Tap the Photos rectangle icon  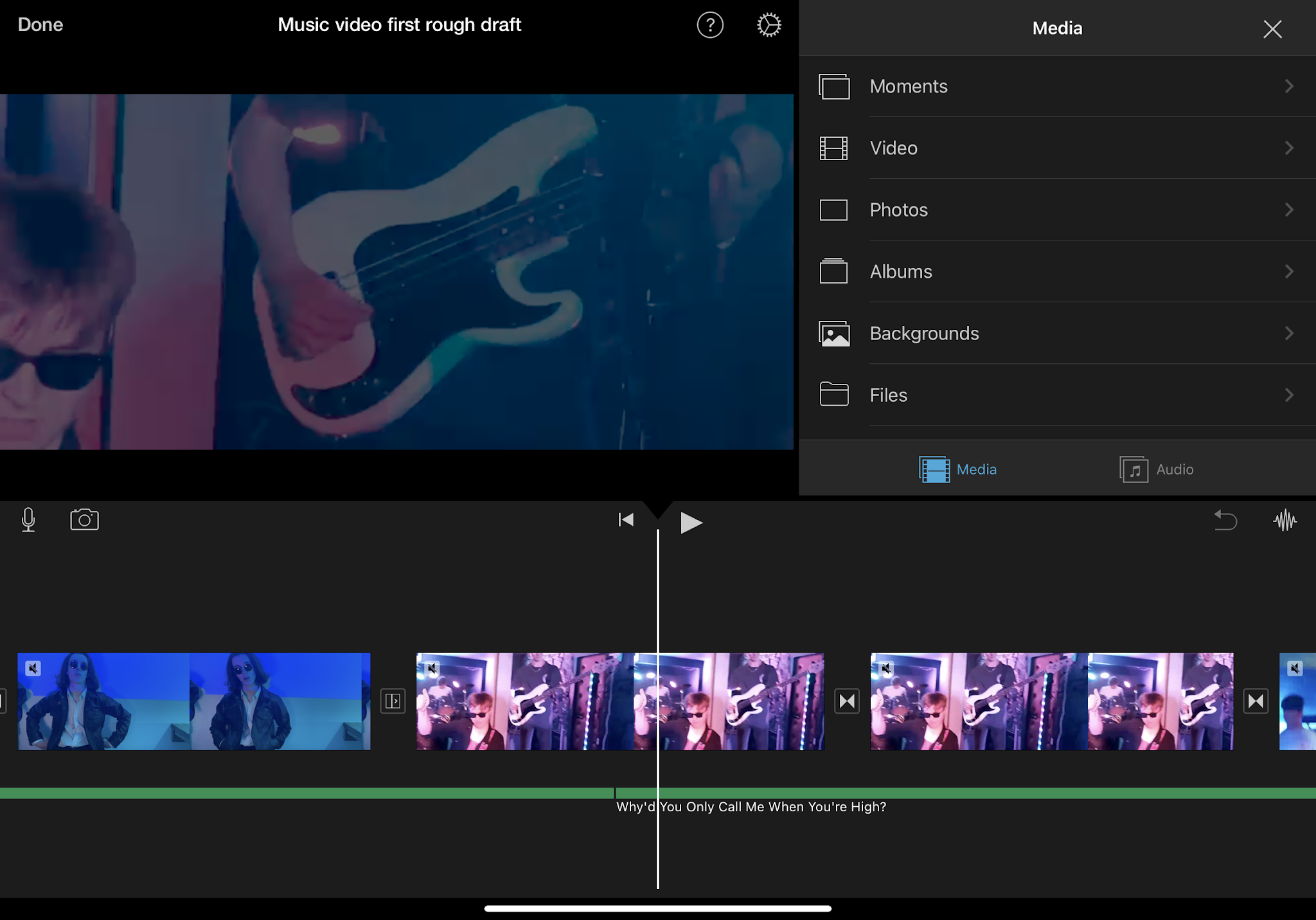click(x=834, y=210)
